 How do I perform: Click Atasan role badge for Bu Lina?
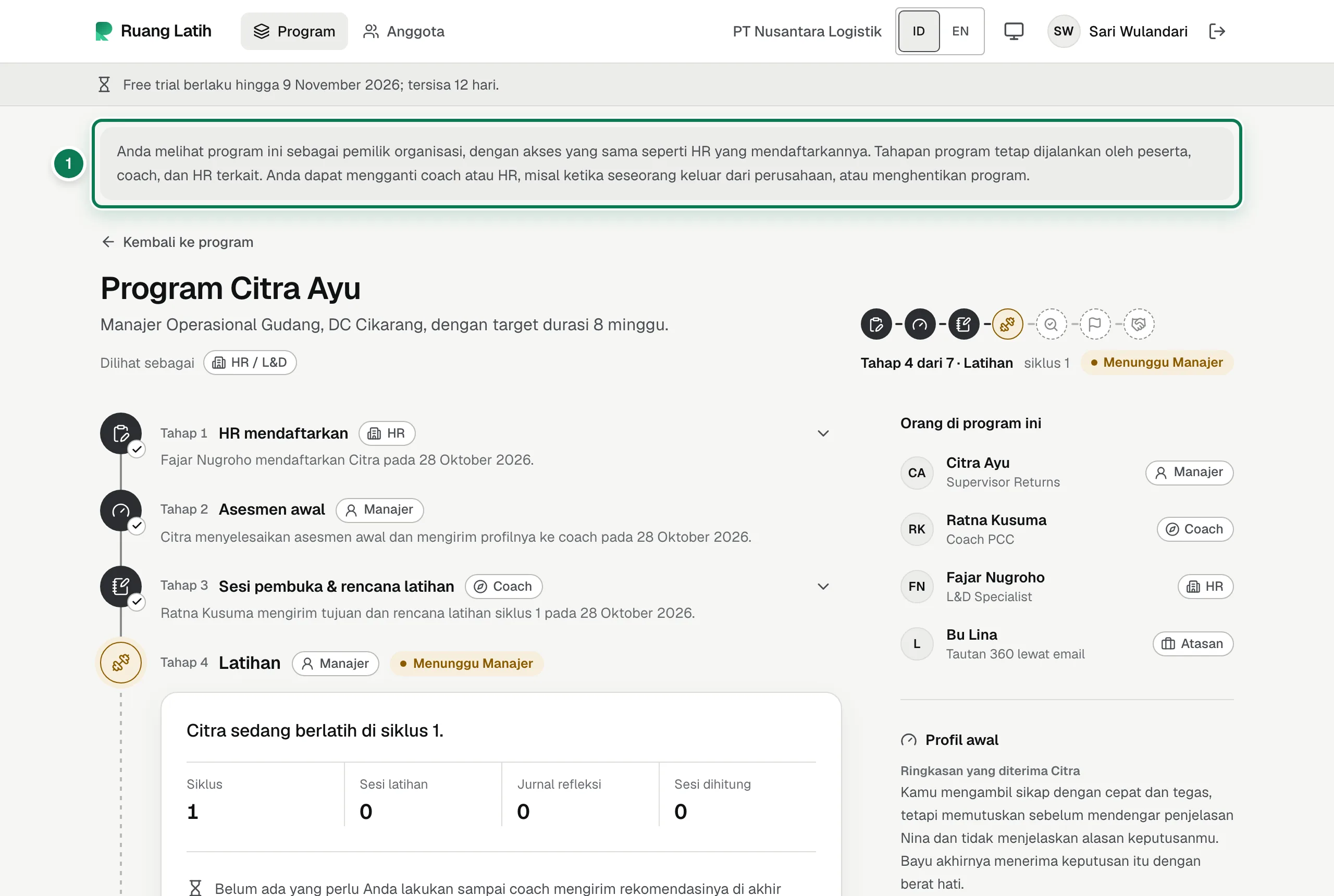tap(1193, 644)
